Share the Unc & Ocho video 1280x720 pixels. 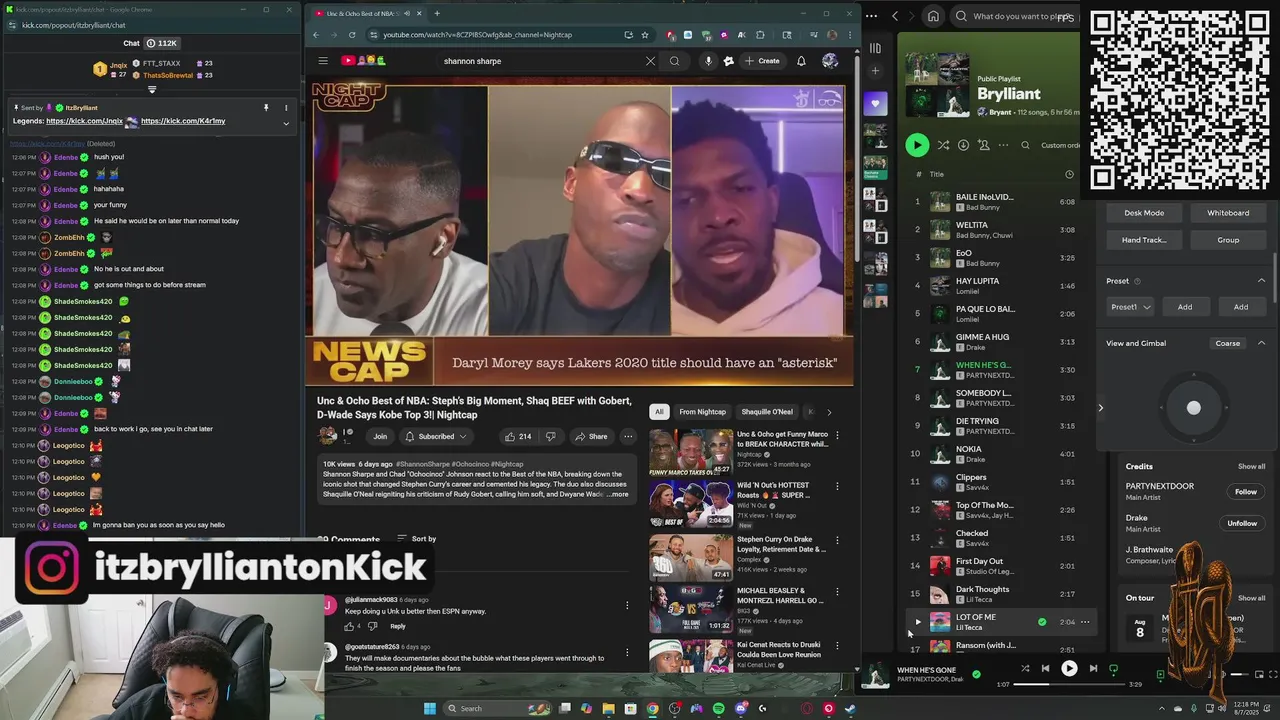pyautogui.click(x=591, y=436)
